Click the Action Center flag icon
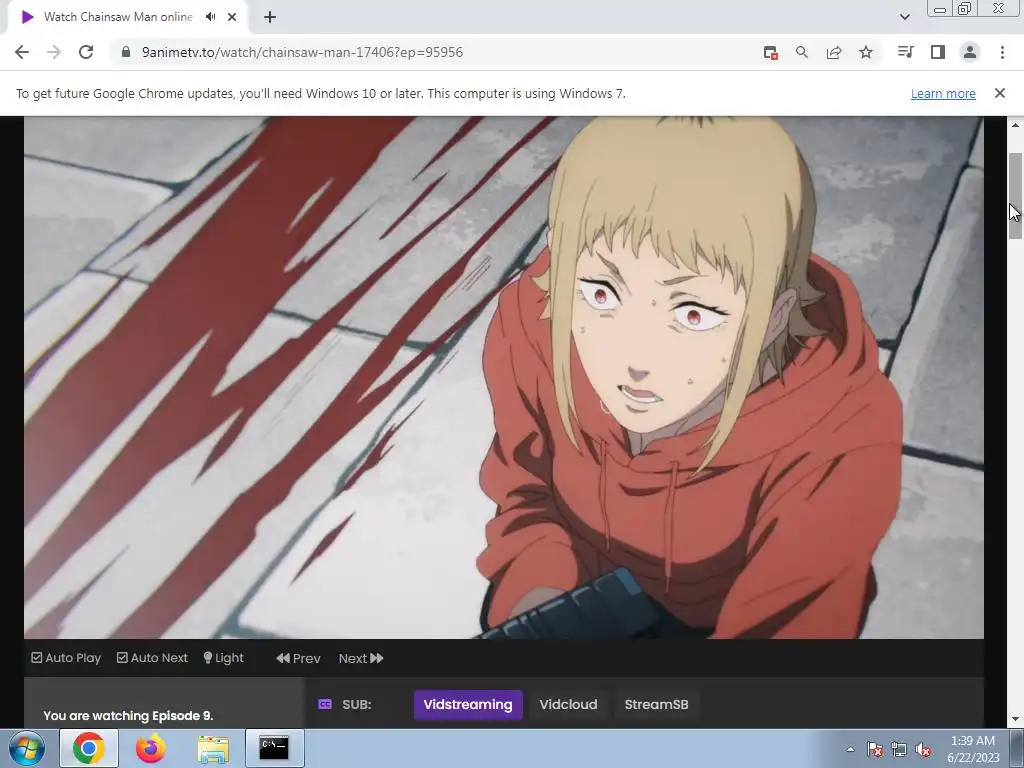The width and height of the screenshot is (1024, 768). [x=875, y=749]
